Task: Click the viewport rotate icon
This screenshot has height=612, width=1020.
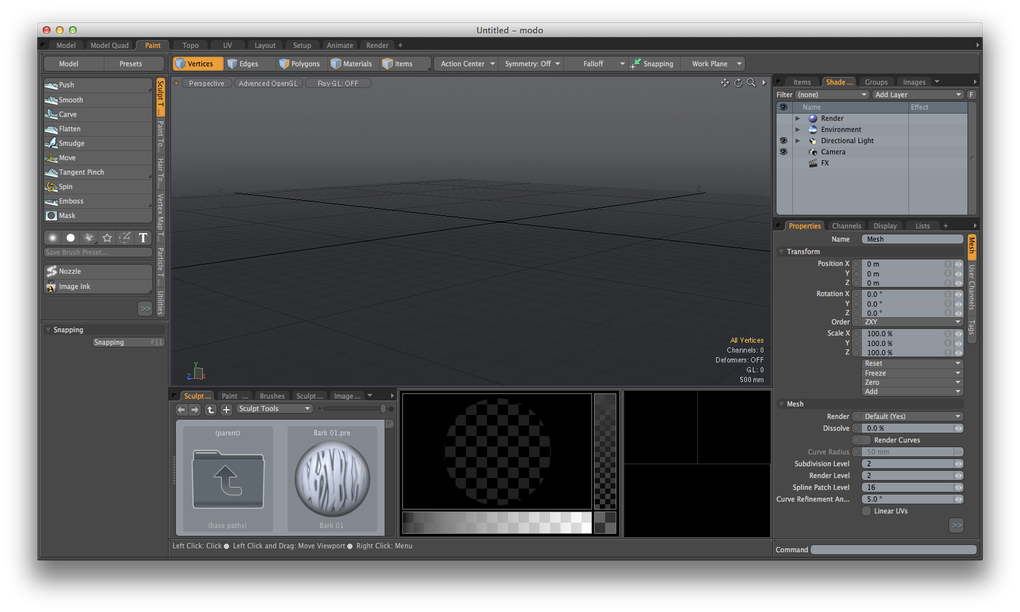Action: [x=738, y=83]
